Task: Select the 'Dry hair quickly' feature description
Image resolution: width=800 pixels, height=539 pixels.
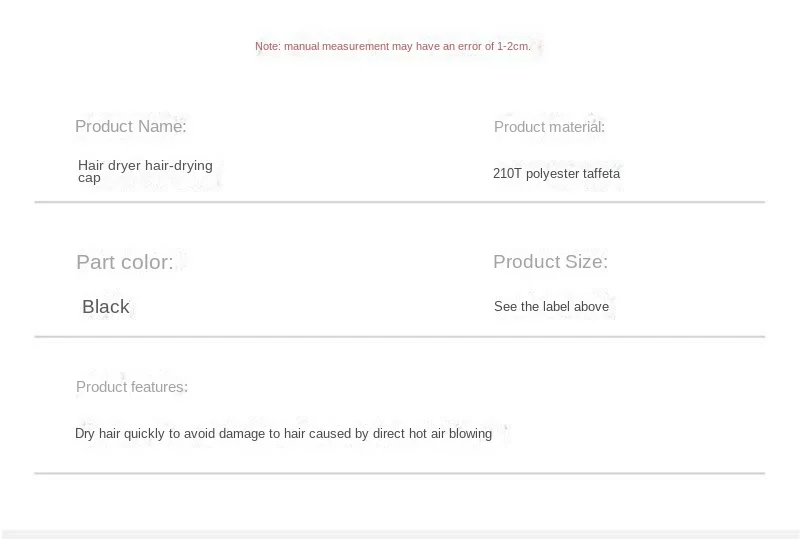Action: tap(283, 434)
